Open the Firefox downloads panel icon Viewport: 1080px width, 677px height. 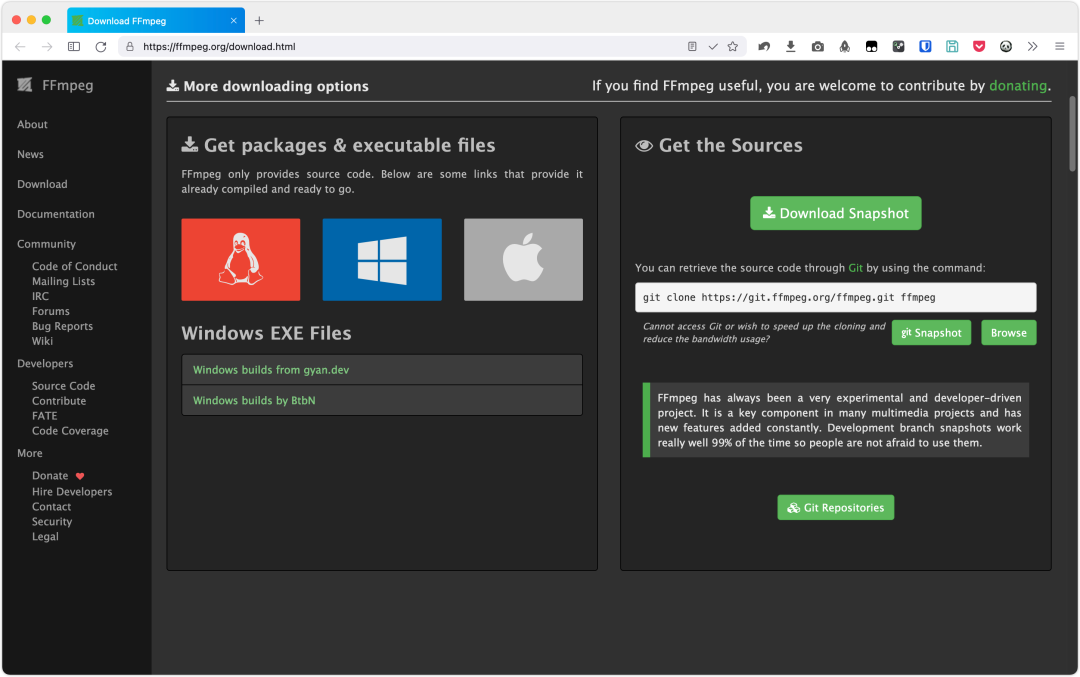click(791, 47)
